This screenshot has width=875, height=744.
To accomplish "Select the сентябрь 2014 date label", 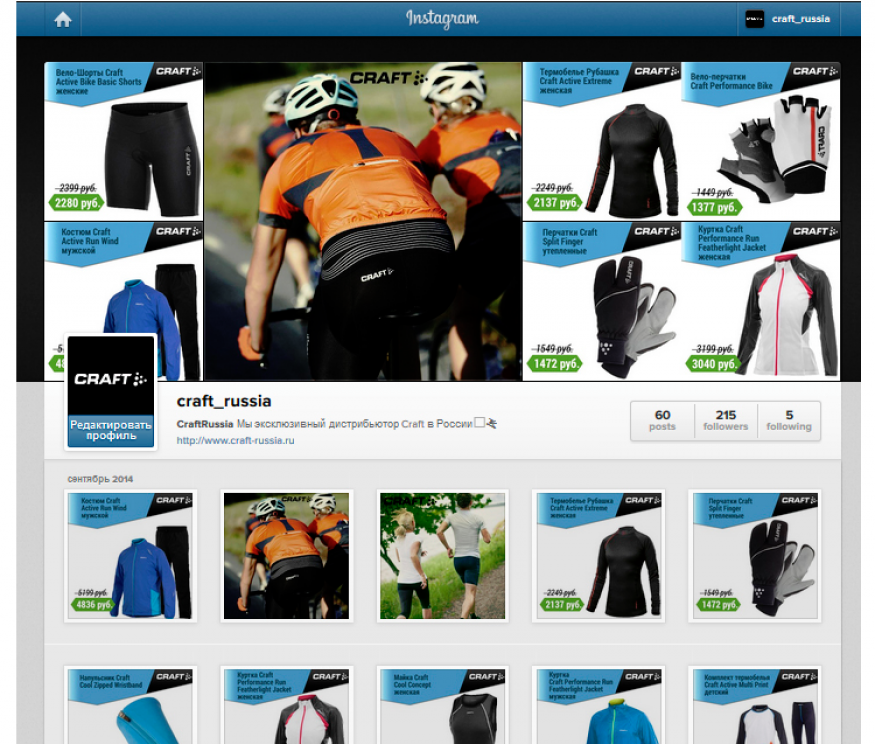I will coord(100,479).
